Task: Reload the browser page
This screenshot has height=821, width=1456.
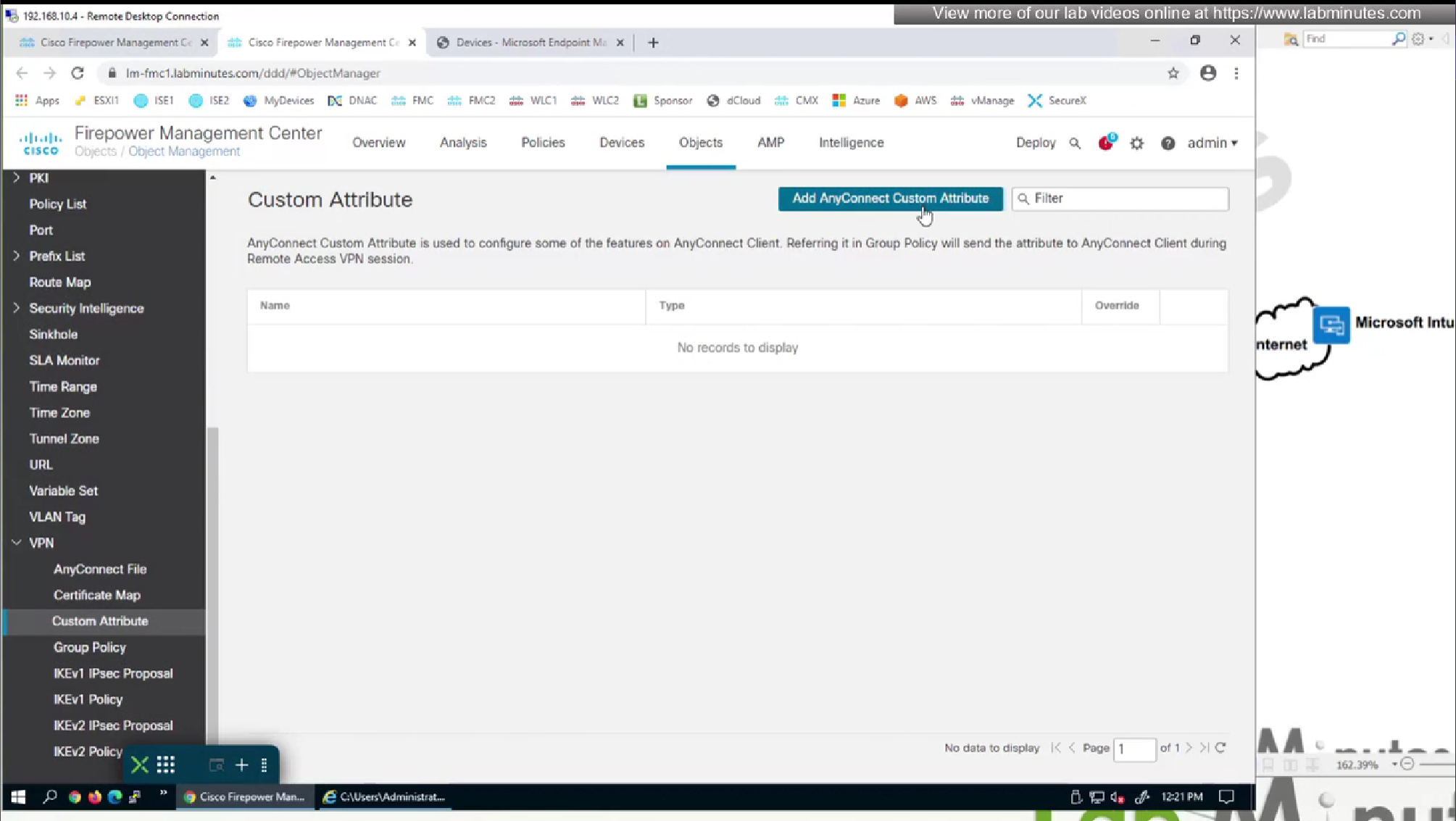Action: 78,73
